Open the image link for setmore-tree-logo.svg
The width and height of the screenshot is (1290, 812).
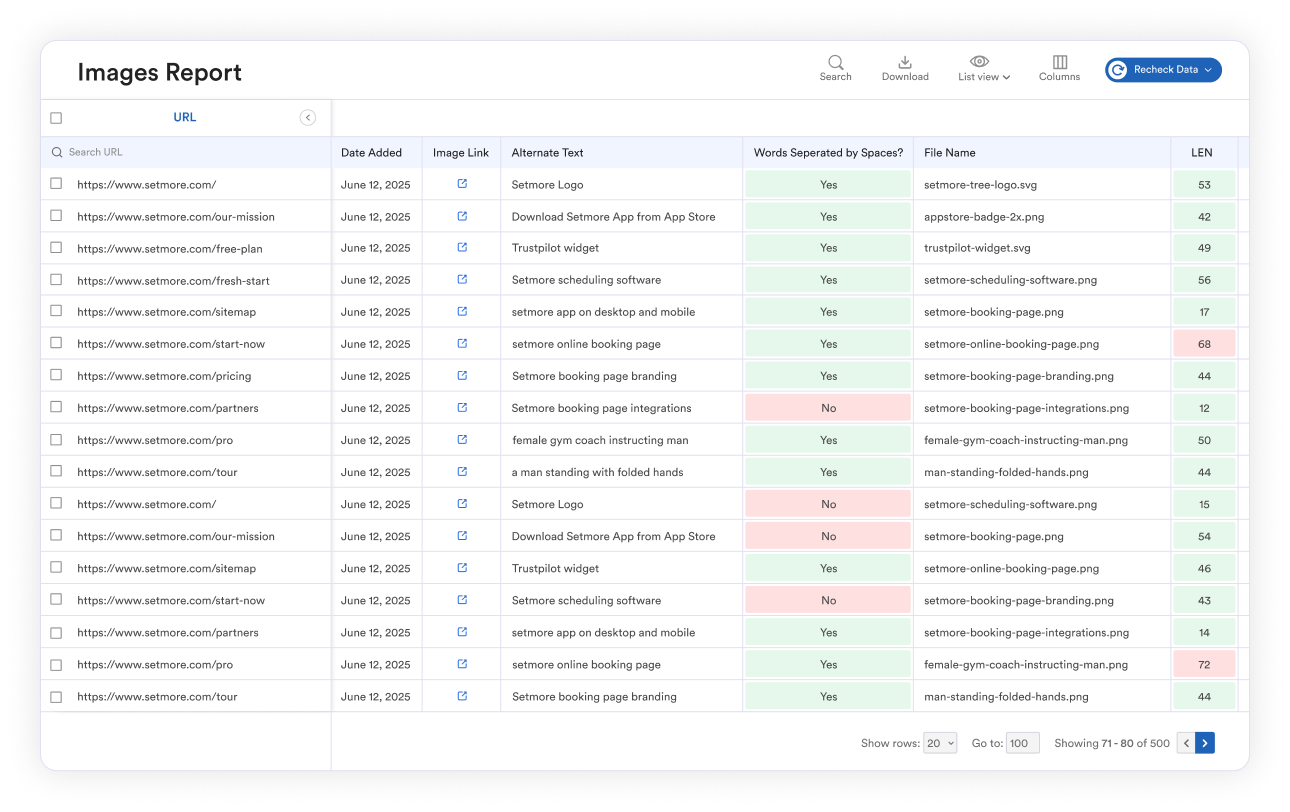click(461, 184)
